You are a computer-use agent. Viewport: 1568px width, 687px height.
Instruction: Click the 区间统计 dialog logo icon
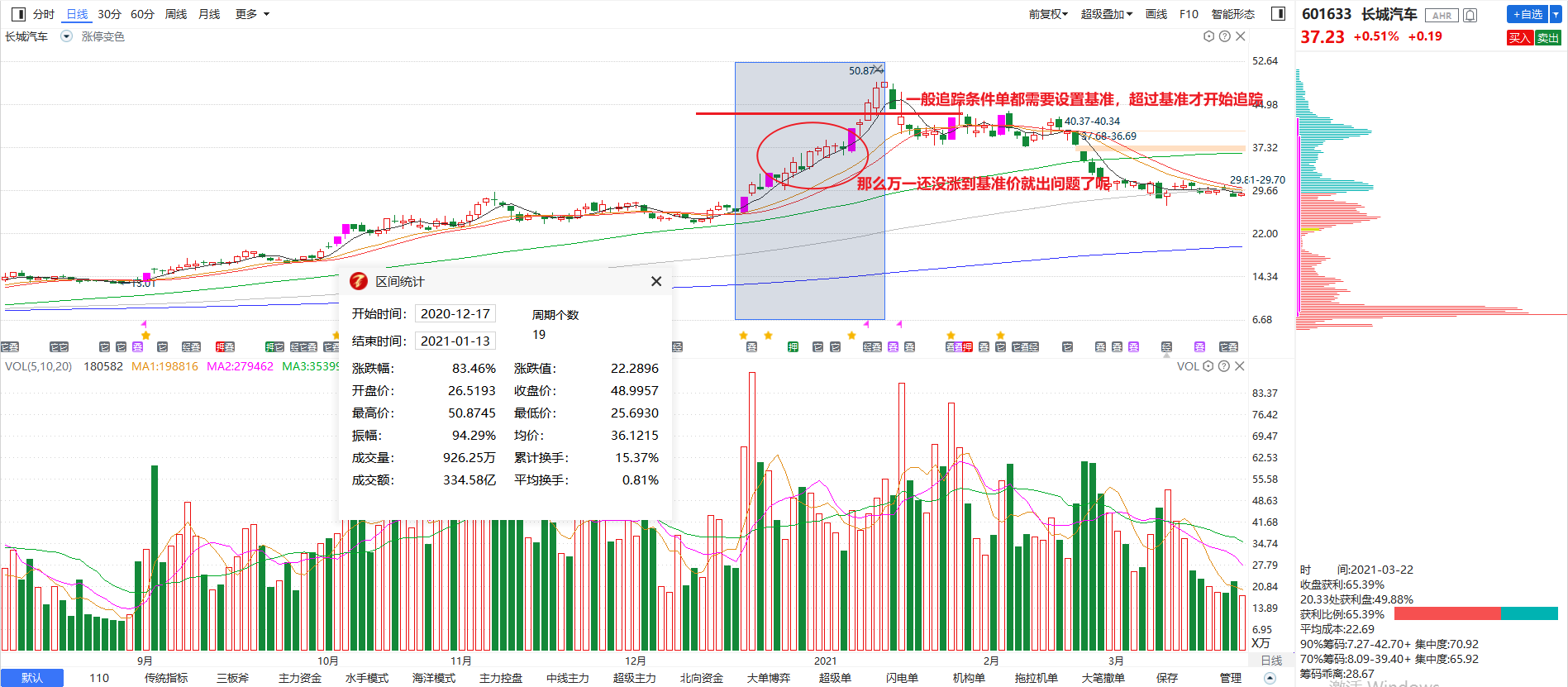tap(359, 281)
